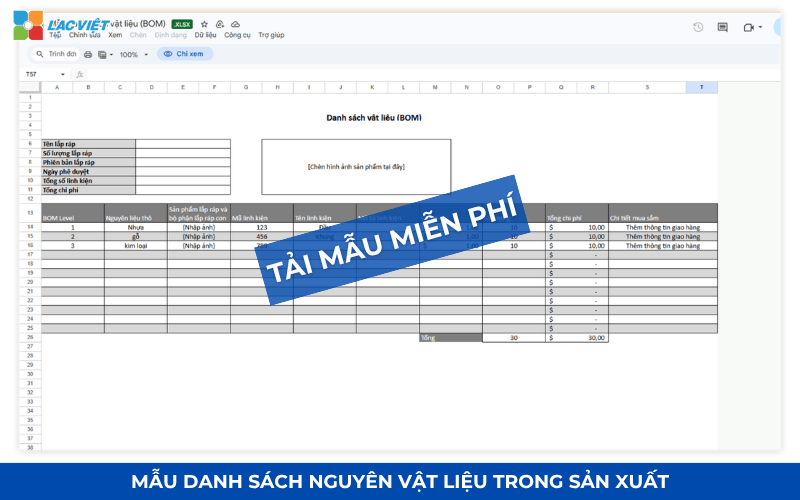This screenshot has height=500, width=800.
Task: Click the 'Chi tiết mua sắm' header cell
Action: 663,213
